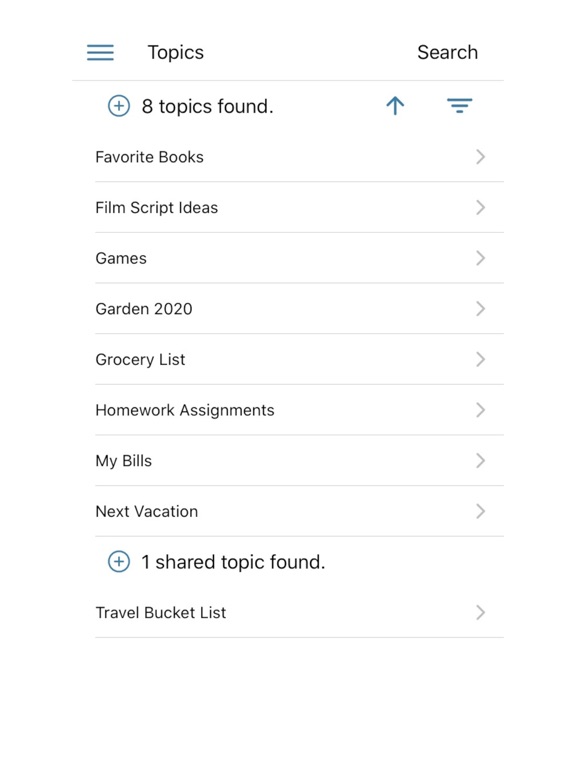Tap the chevron beside Next Vacation
The width and height of the screenshot is (576, 768).
click(x=480, y=511)
